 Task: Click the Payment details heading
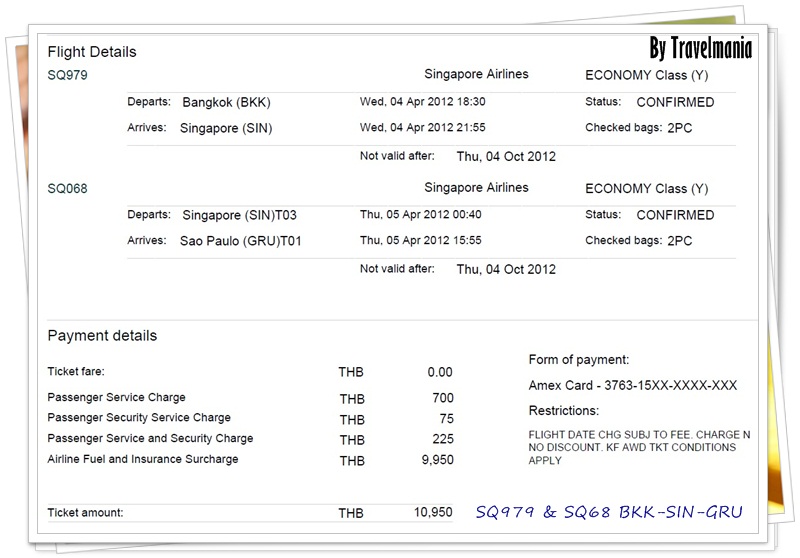point(102,336)
